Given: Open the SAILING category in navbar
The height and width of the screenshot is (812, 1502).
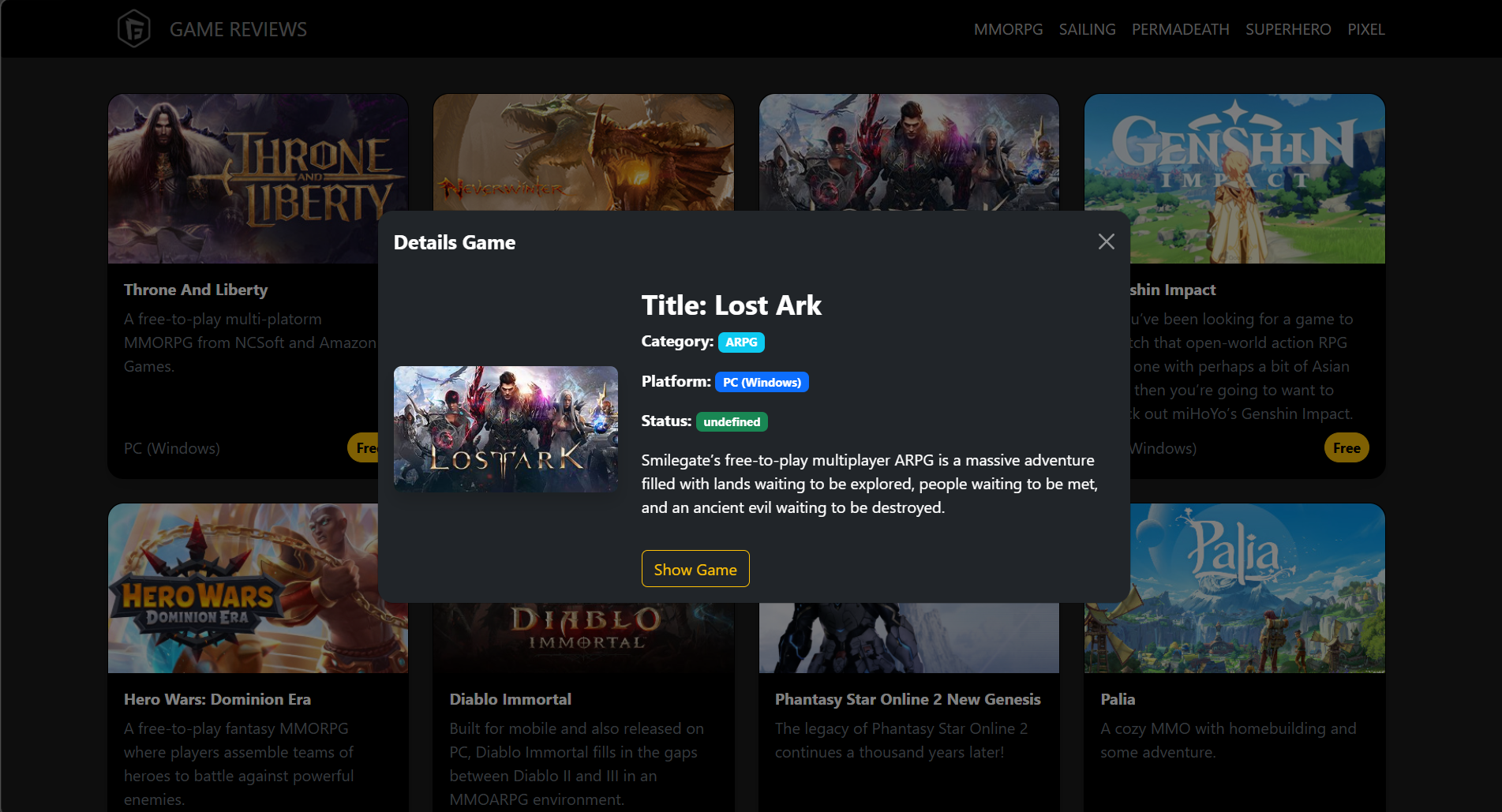Looking at the screenshot, I should tap(1087, 29).
